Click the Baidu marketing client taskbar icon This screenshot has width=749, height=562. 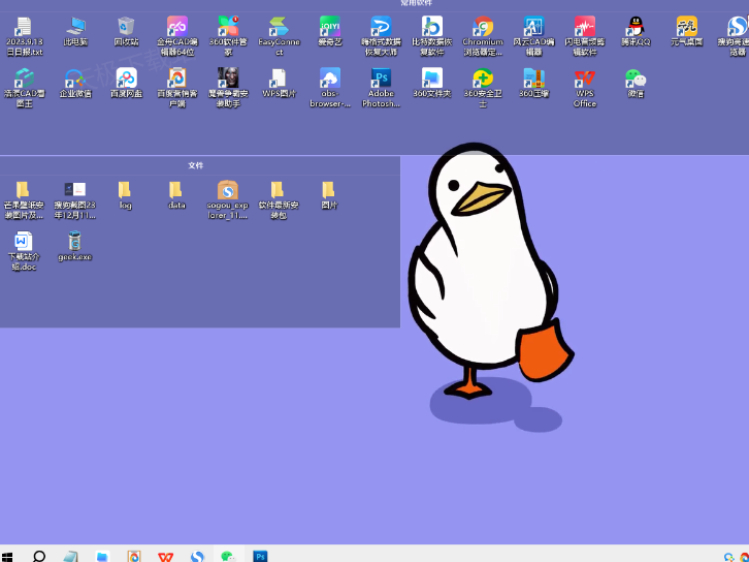tap(134, 556)
